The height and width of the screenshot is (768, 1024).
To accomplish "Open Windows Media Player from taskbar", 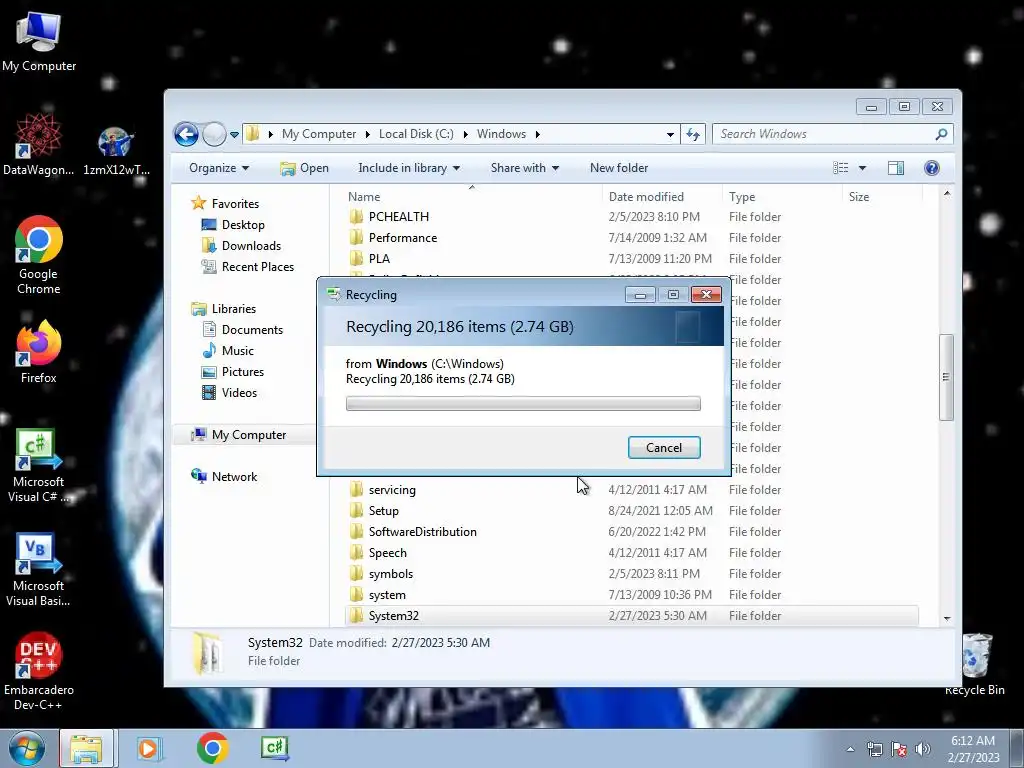I will [149, 748].
